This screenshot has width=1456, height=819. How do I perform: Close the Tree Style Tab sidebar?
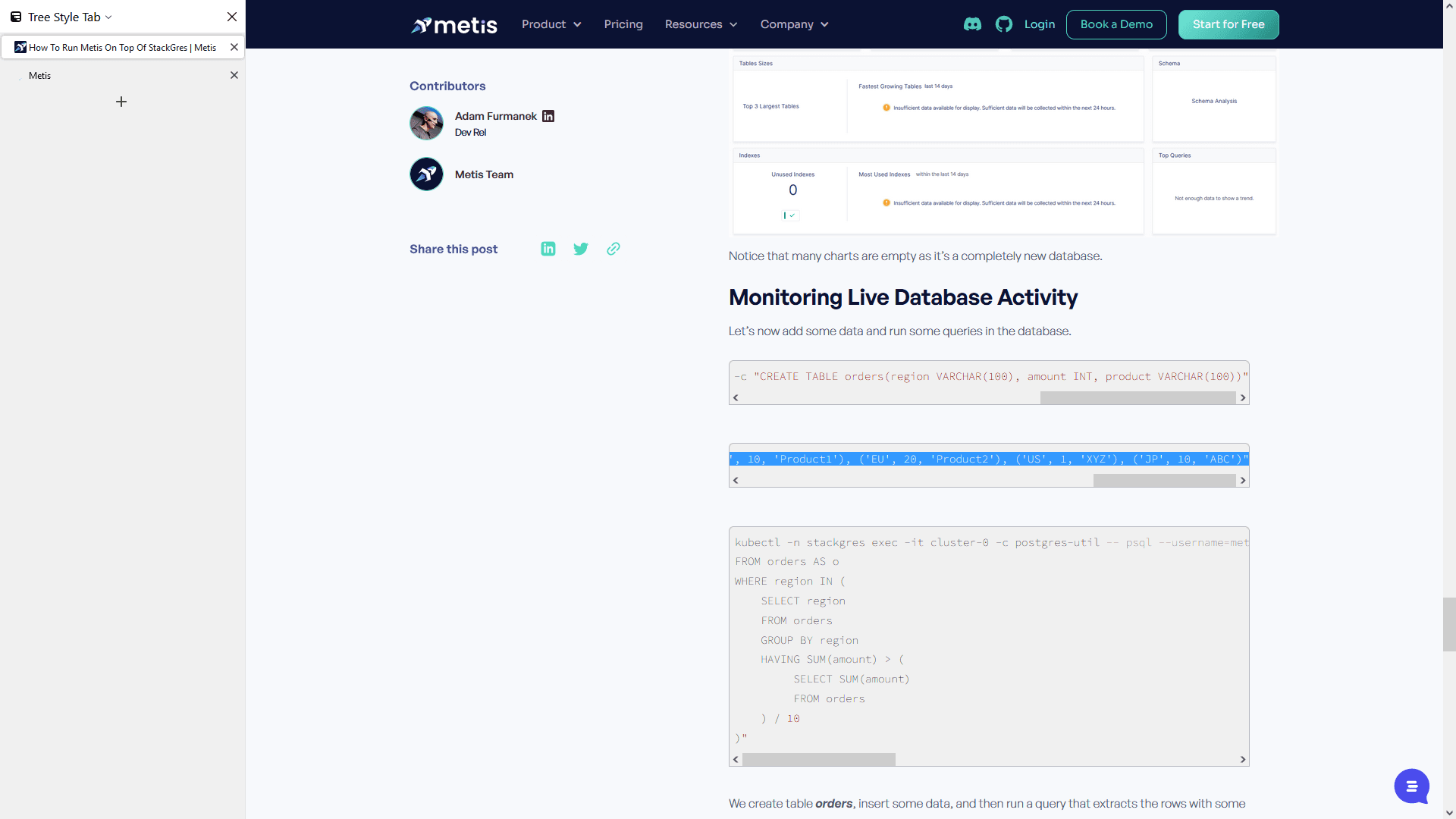[232, 17]
